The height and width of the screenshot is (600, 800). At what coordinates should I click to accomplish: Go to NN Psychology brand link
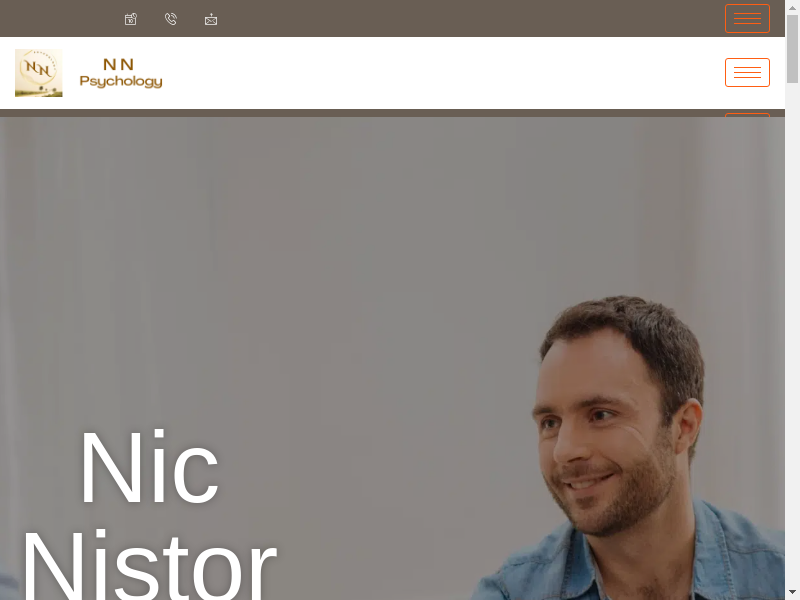pos(121,73)
